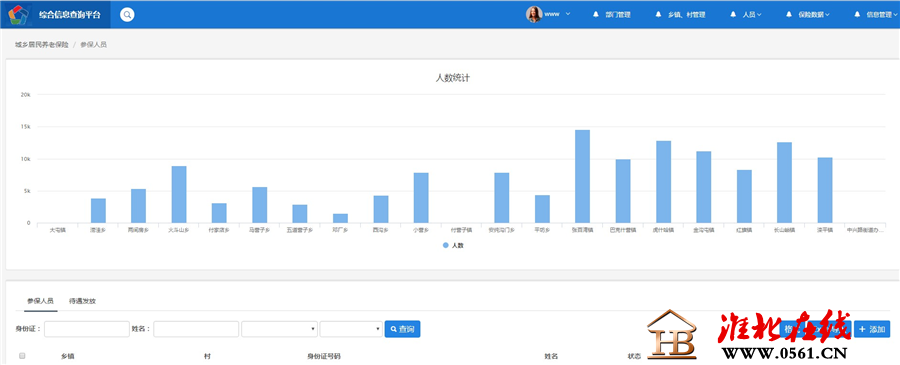Click bell icon beside 乡镇、村管理

click(x=658, y=14)
